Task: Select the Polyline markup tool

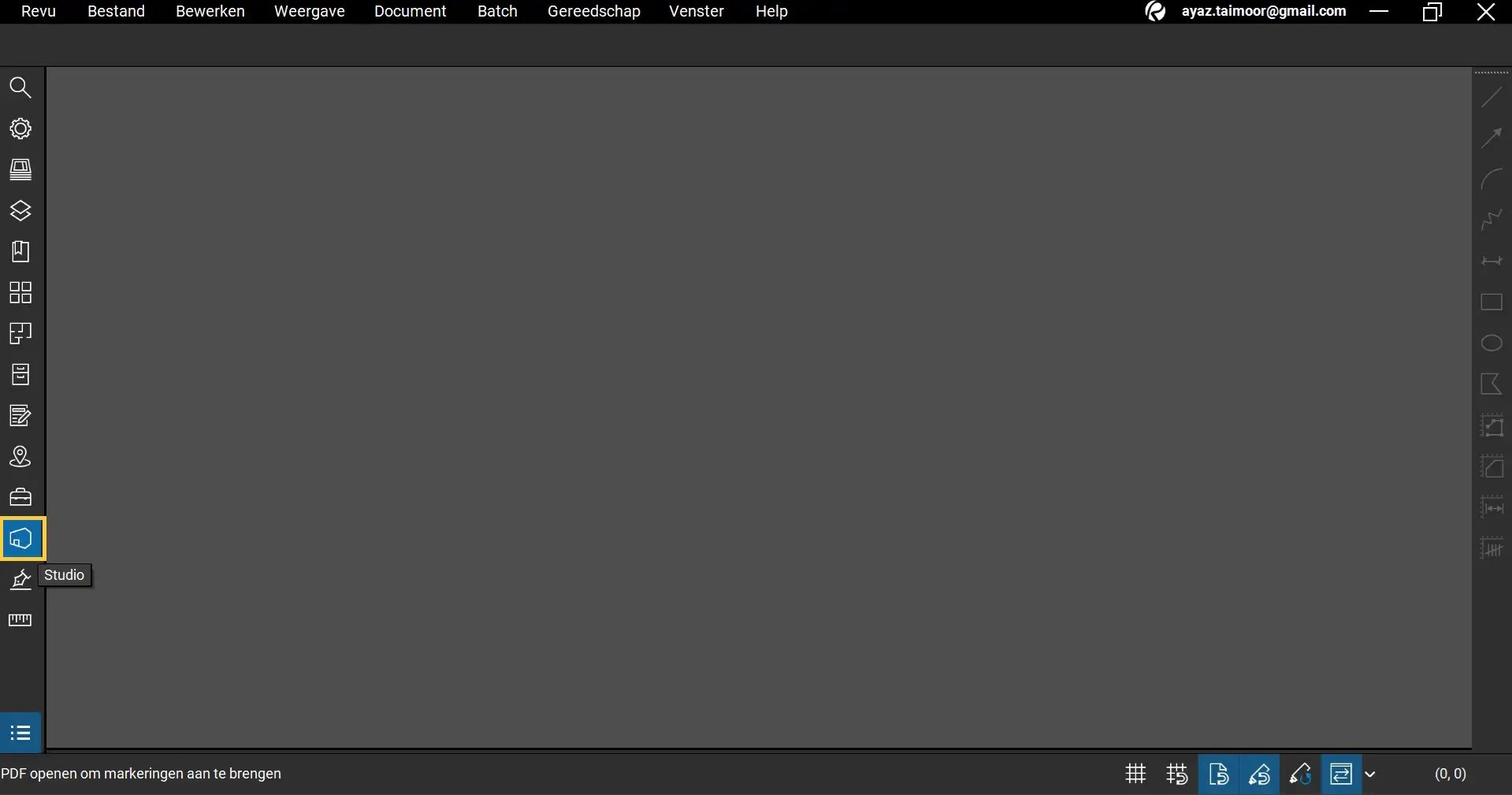Action: [1492, 221]
